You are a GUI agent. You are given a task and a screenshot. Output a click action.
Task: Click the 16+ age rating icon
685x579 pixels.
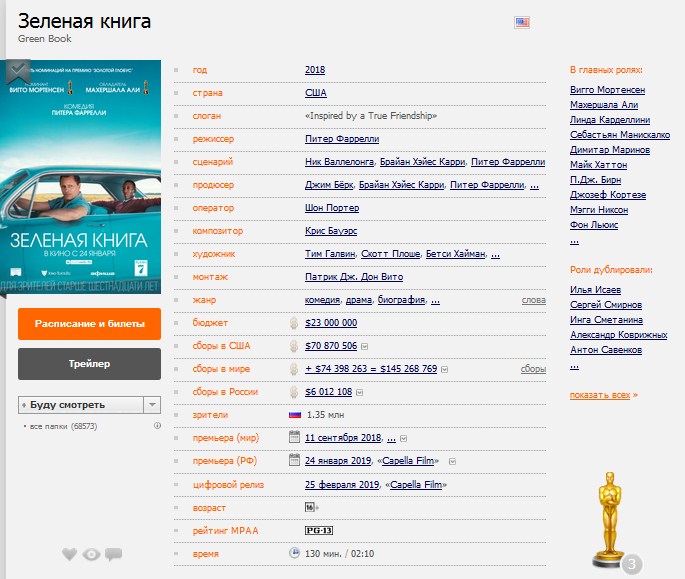(x=310, y=507)
